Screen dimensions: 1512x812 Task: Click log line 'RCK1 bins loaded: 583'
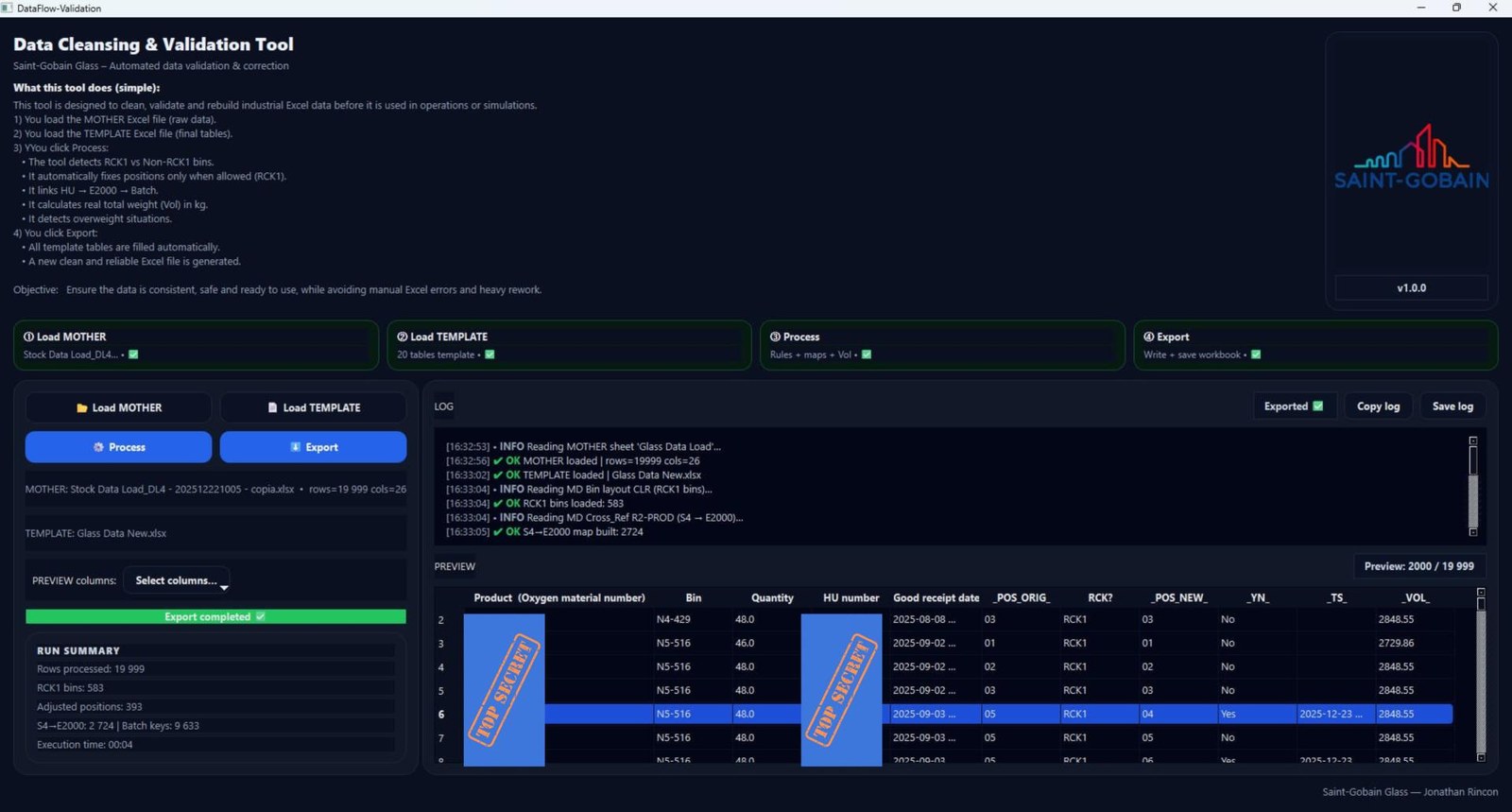535,504
